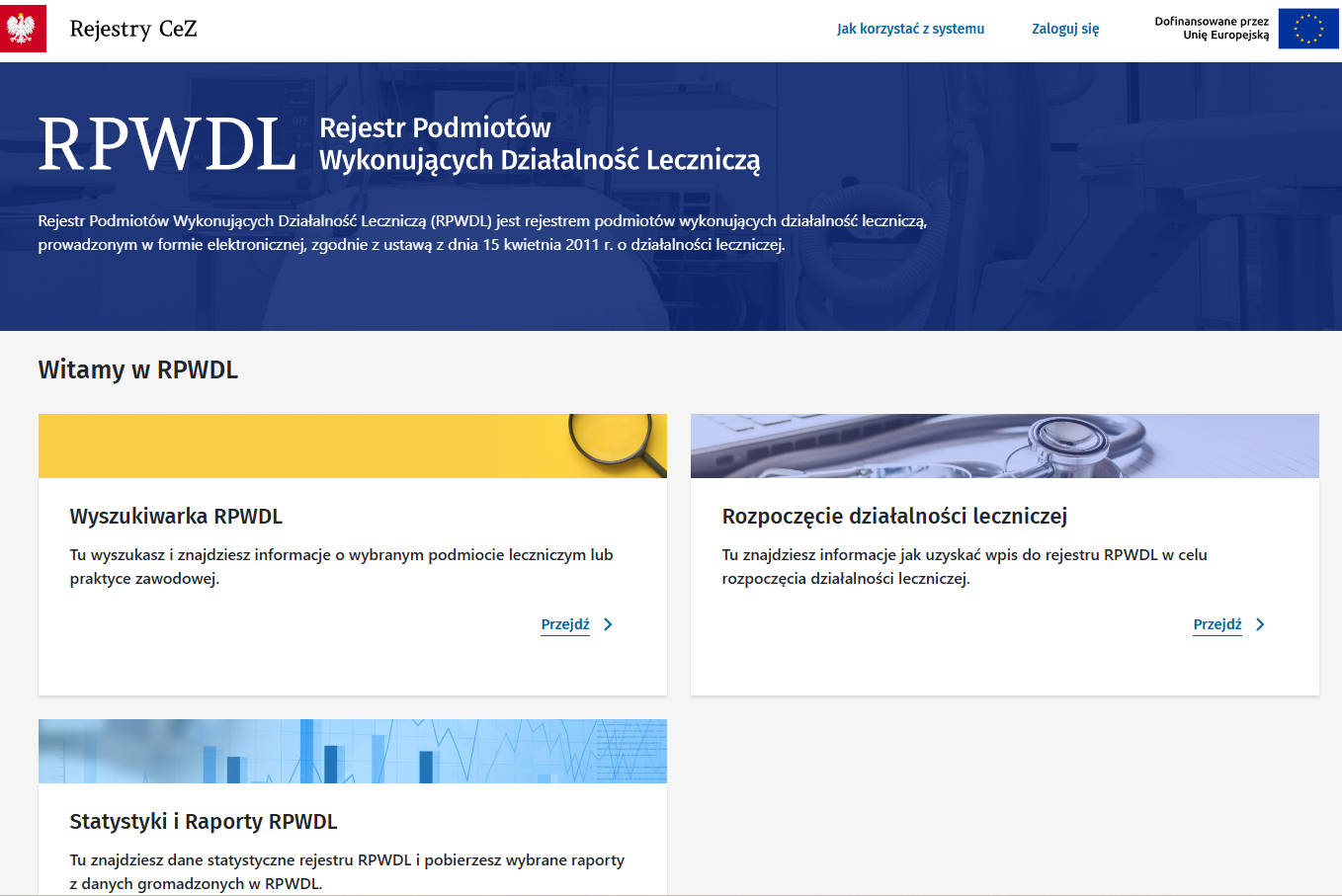Click the European Union flag icon
The height and width of the screenshot is (896, 1342).
coord(1308,29)
